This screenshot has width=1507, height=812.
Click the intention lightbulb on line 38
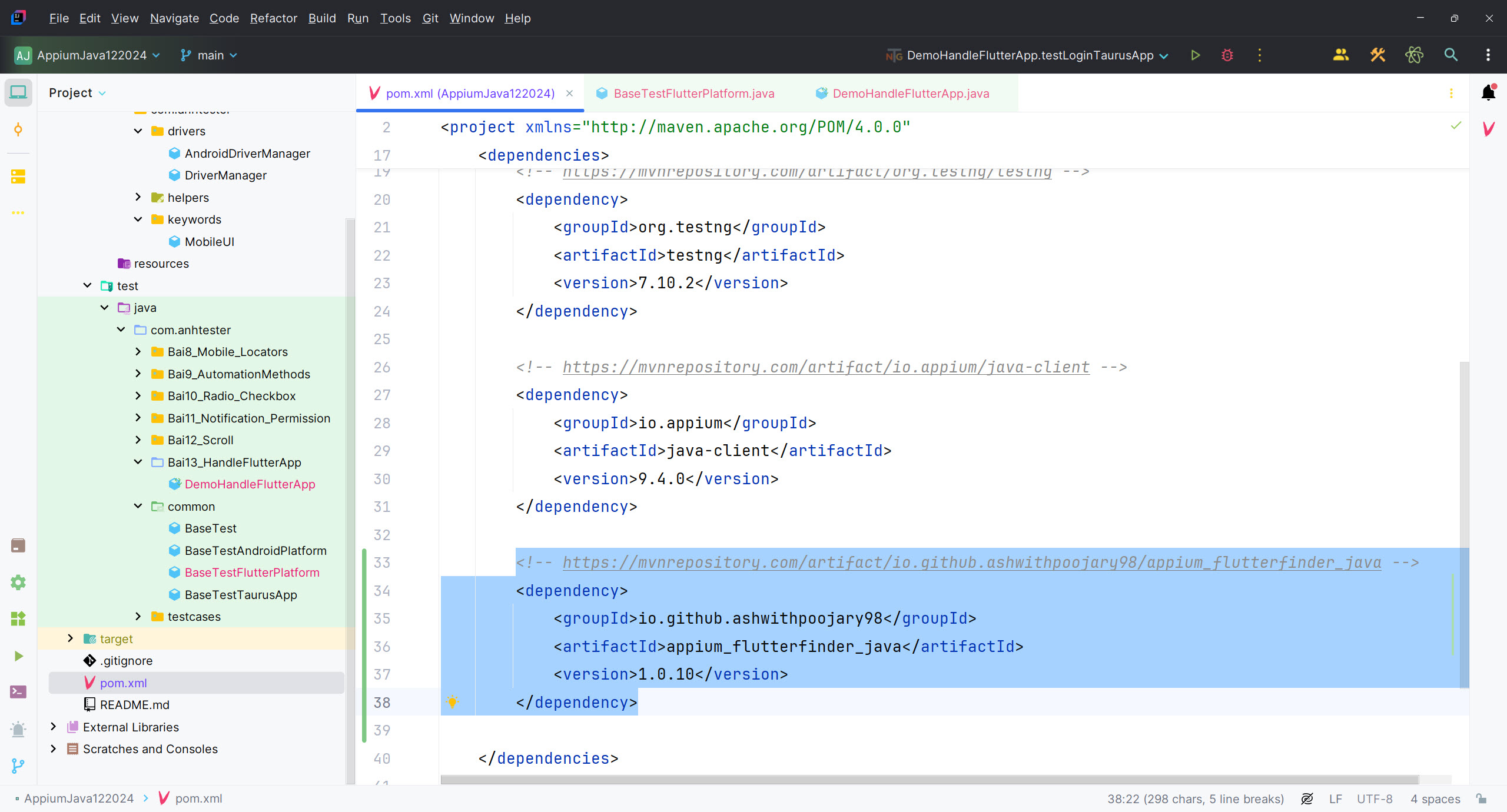click(x=452, y=701)
